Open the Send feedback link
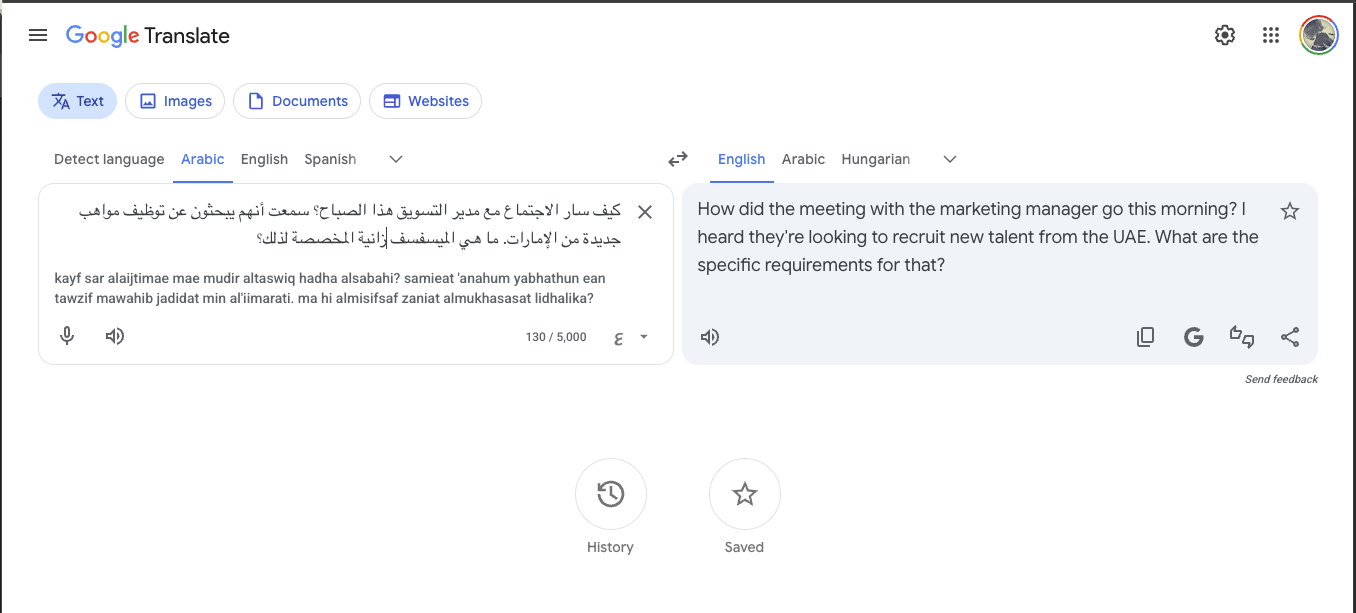This screenshot has width=1356, height=613. 1282,379
